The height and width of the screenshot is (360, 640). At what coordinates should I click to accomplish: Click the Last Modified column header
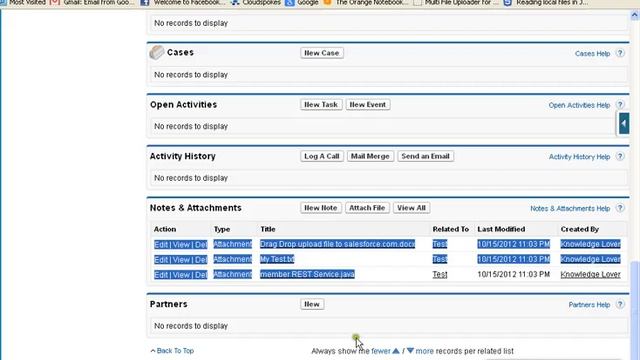[x=501, y=229]
